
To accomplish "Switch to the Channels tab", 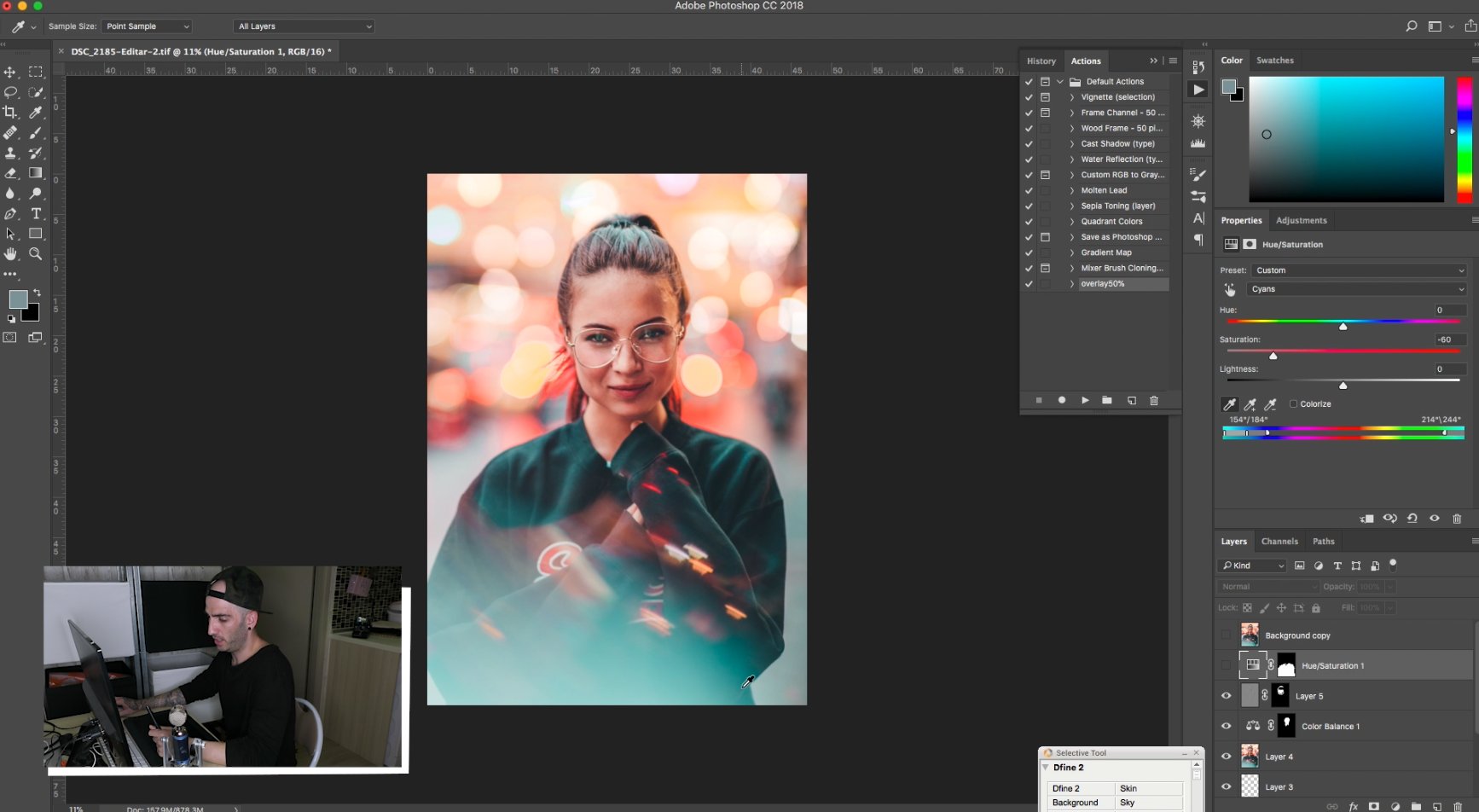I will tap(1279, 542).
